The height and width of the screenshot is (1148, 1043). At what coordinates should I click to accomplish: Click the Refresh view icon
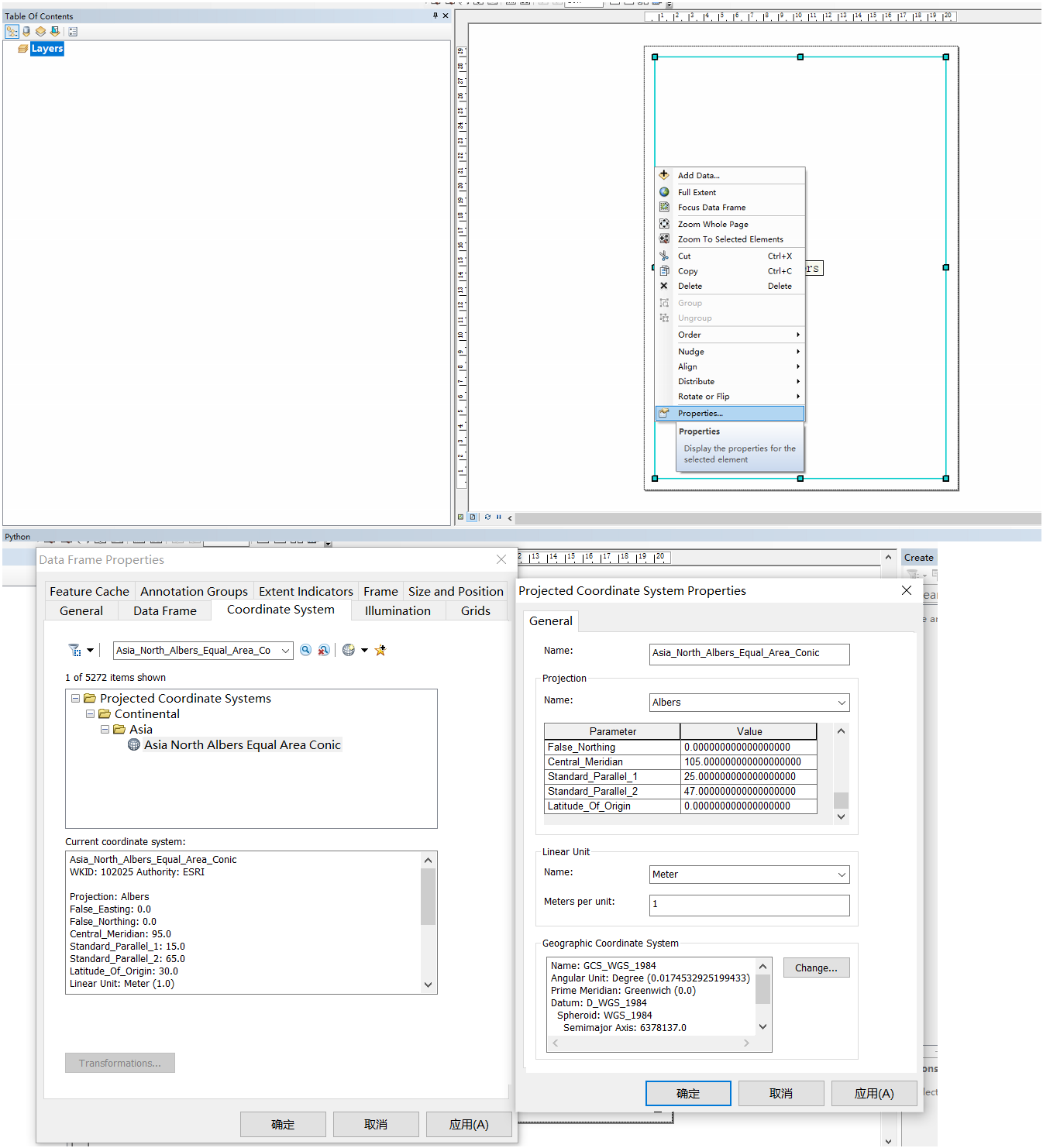coord(487,517)
